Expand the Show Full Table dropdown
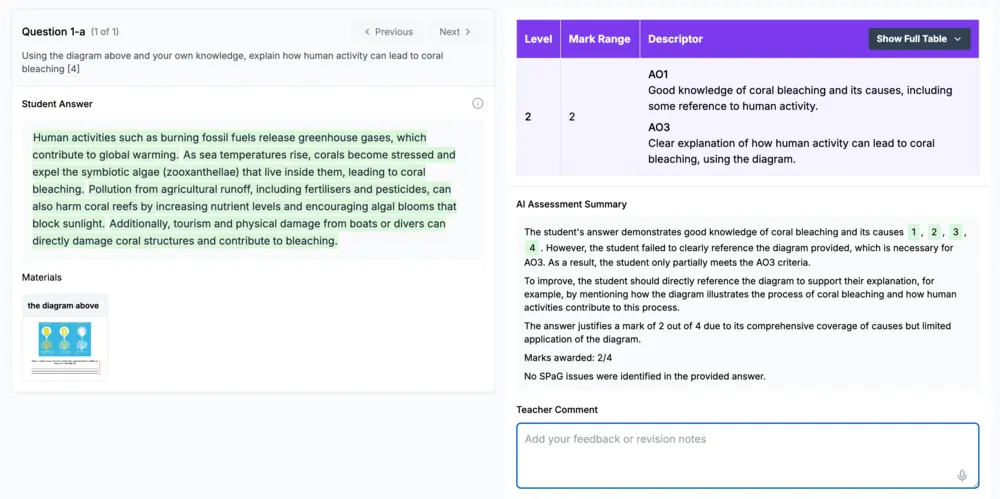This screenshot has height=499, width=1000. [919, 39]
